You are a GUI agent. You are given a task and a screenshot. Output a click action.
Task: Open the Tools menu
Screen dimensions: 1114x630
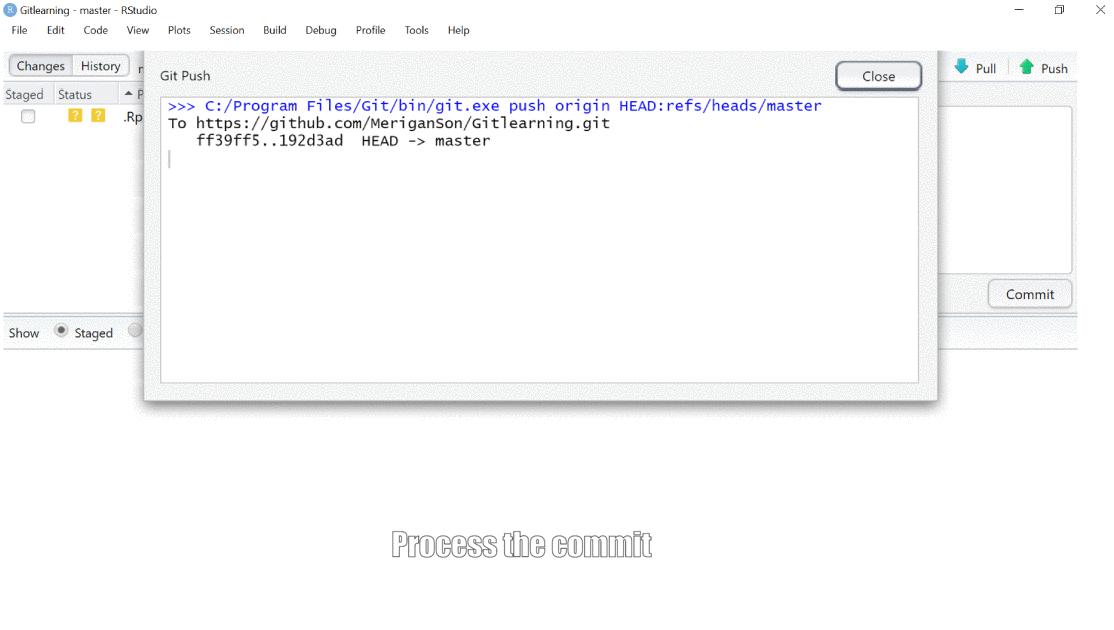[416, 30]
